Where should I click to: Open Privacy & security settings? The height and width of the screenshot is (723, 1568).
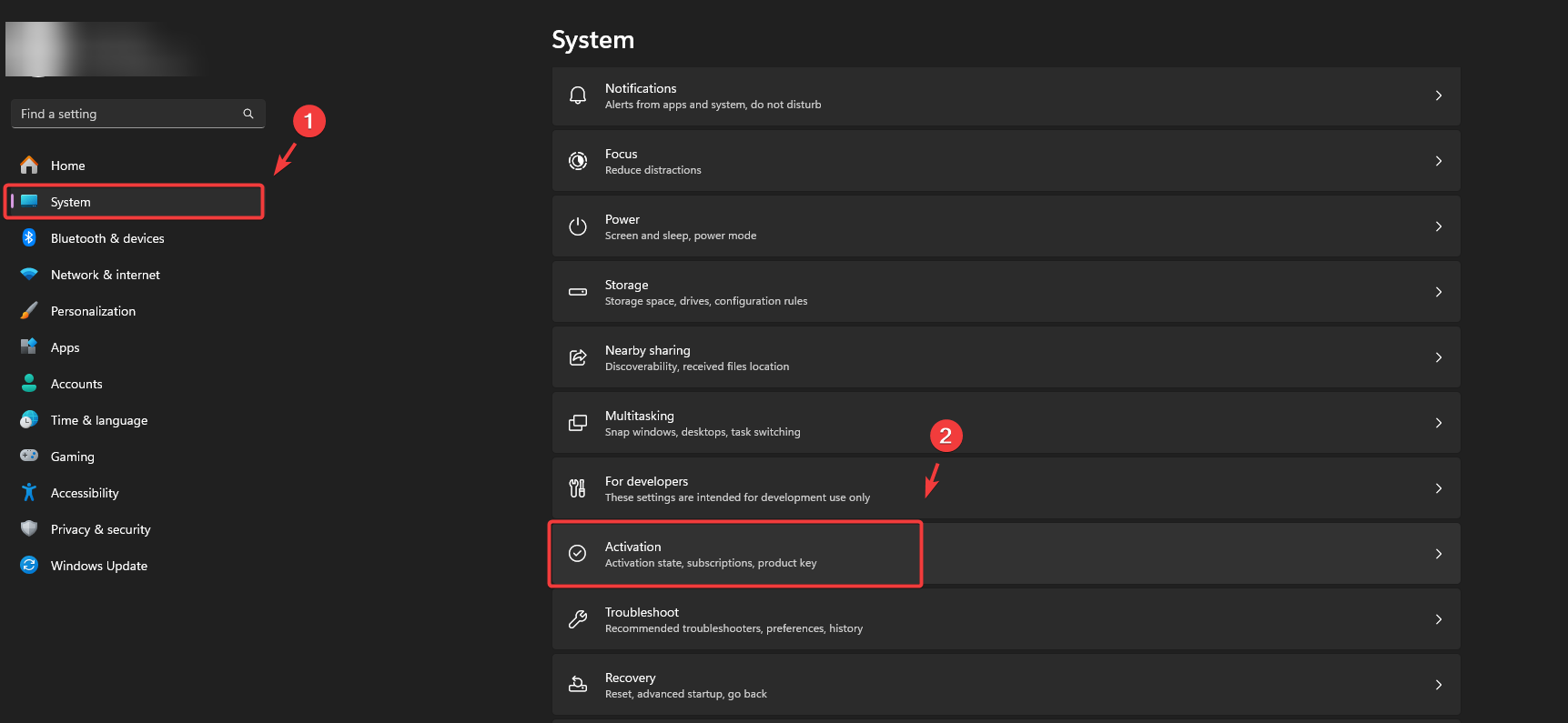(100, 529)
